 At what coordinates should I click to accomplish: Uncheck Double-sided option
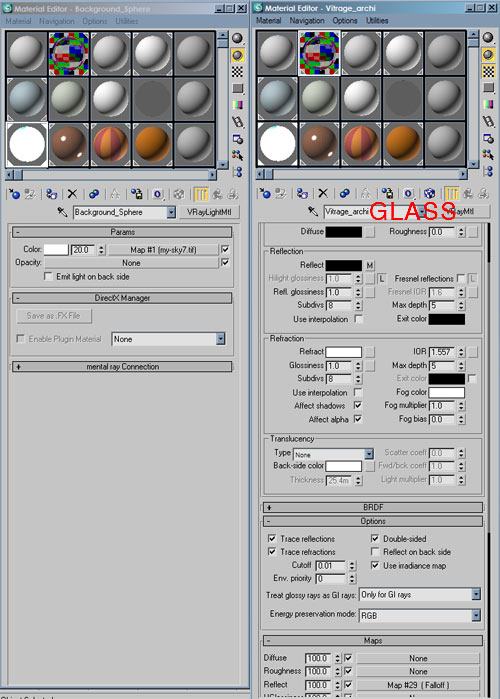tap(375, 538)
